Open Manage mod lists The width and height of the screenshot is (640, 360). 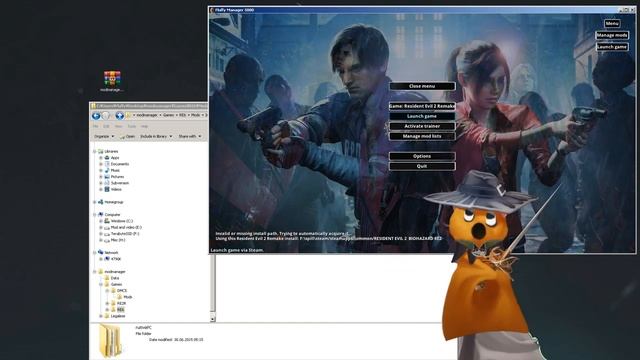coord(422,136)
